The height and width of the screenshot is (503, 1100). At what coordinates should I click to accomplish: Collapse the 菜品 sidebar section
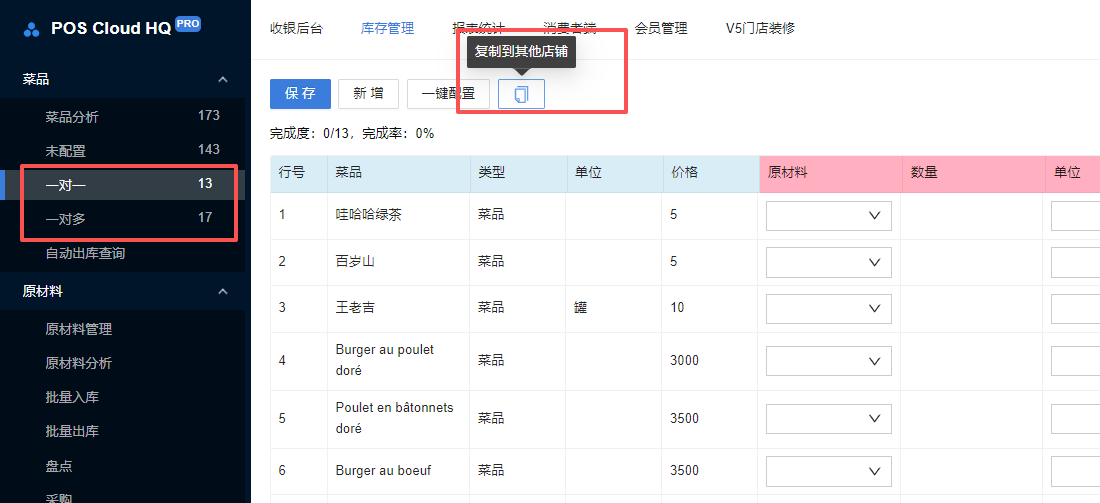[223, 79]
